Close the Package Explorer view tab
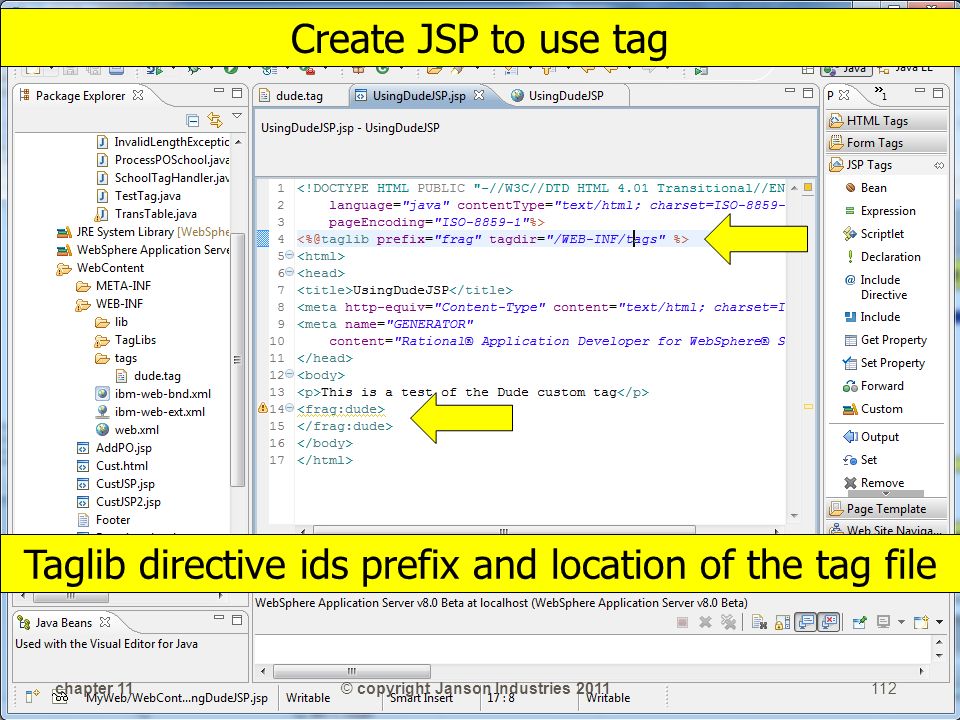This screenshot has height=720, width=960. [x=138, y=95]
